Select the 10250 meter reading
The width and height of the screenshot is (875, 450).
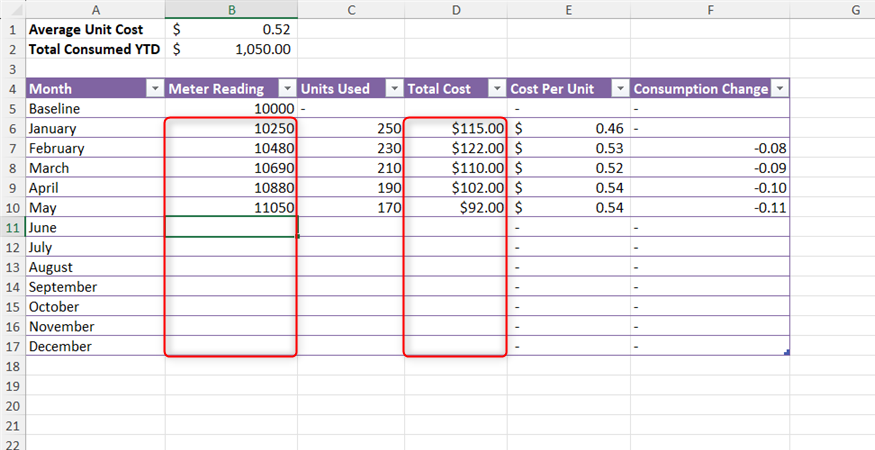click(x=231, y=128)
